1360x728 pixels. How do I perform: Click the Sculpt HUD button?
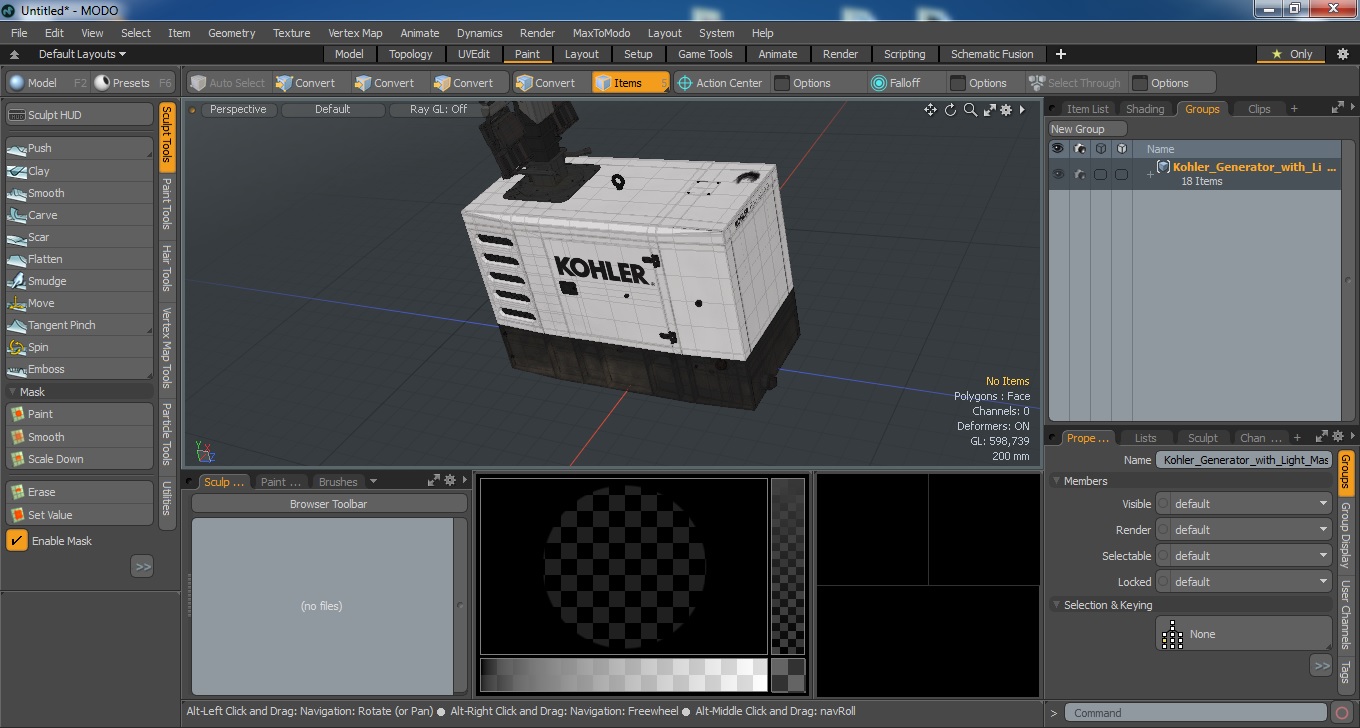pyautogui.click(x=79, y=115)
